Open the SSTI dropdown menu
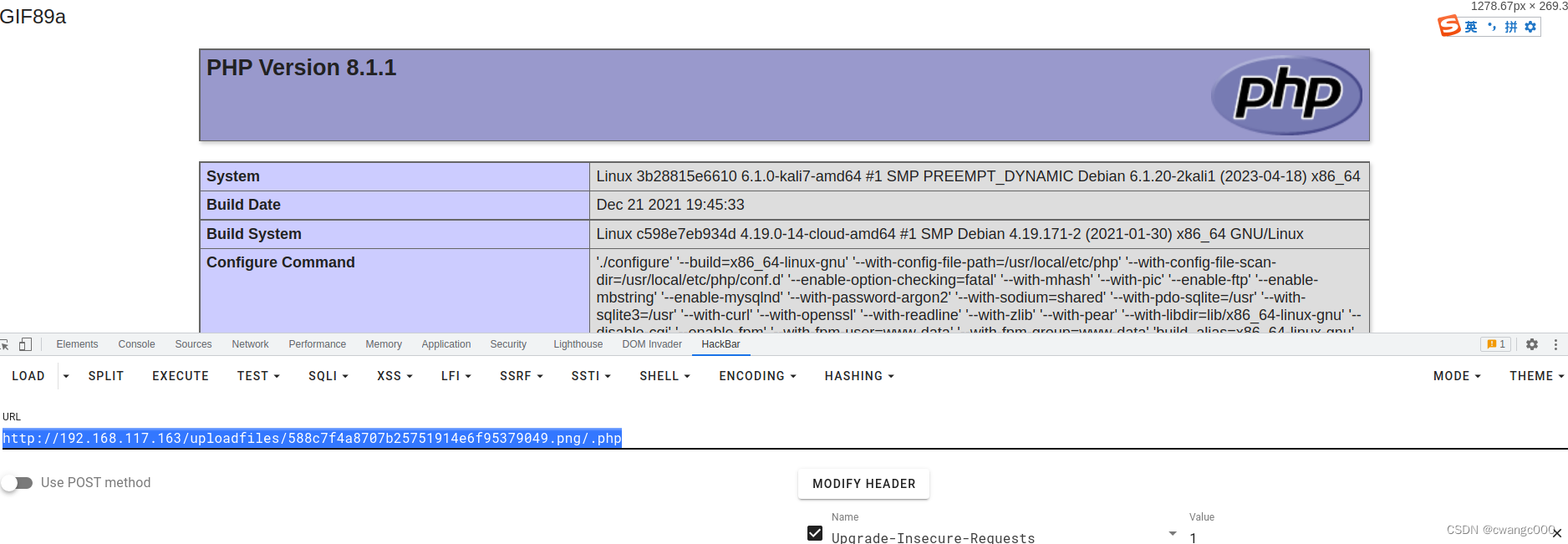Screen dimensions: 1568x544 tap(591, 376)
